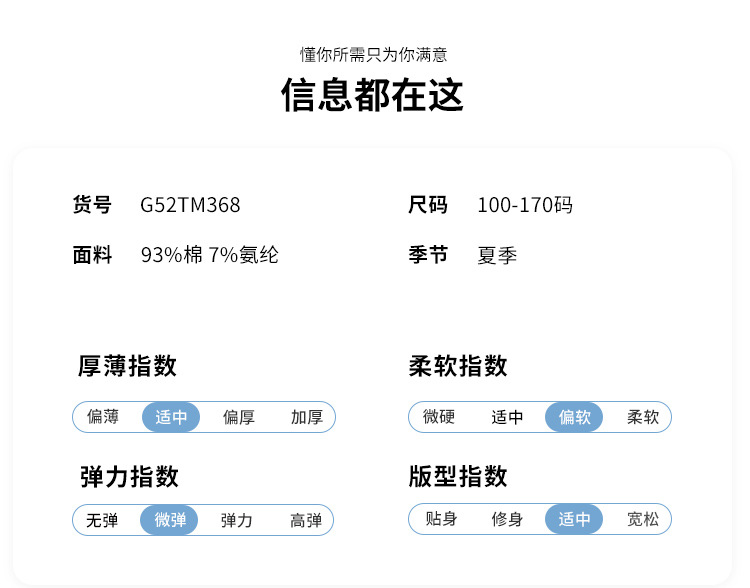750x588 pixels.
Task: Choose 加厚 thickness option
Action: click(x=307, y=417)
